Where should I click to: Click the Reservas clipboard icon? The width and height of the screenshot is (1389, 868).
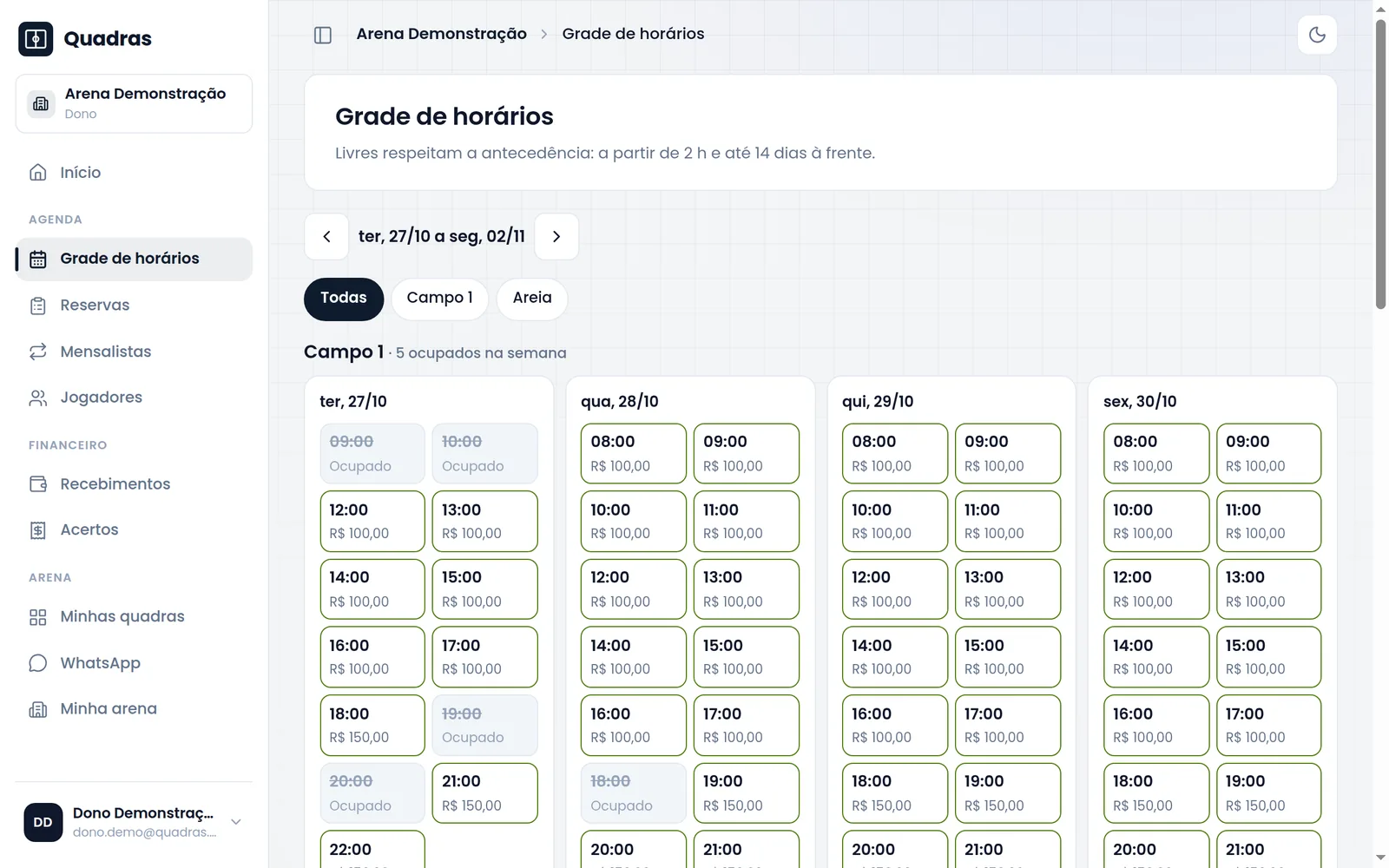pyautogui.click(x=38, y=306)
